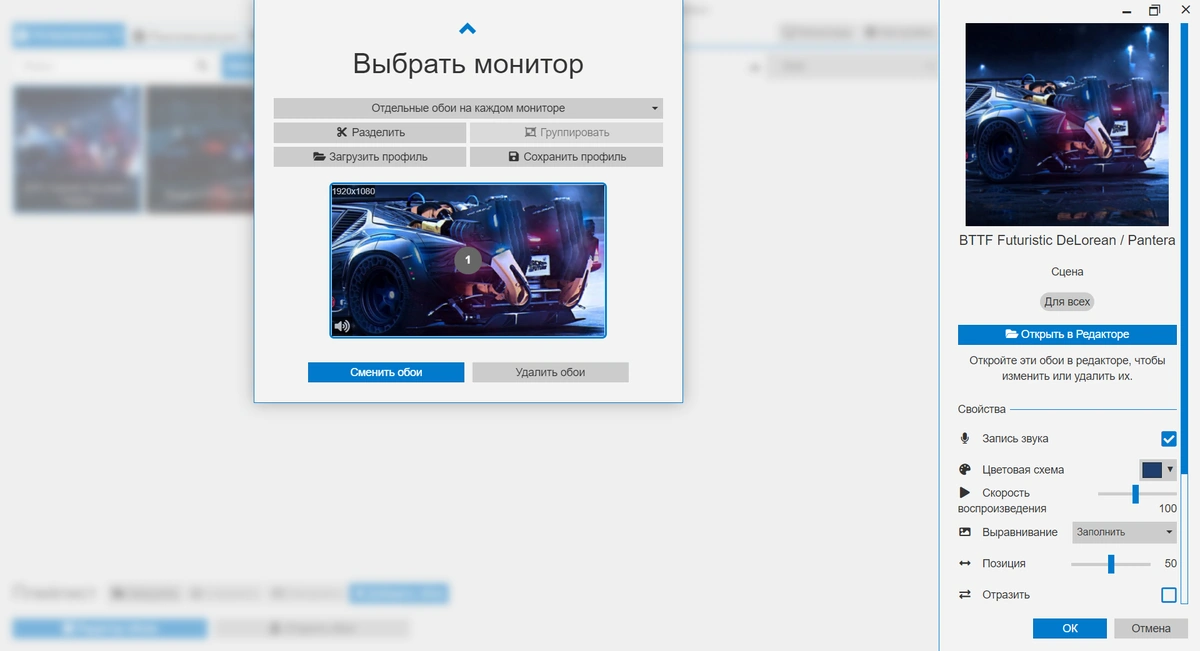Screen dimensions: 1200x651
Task: Click the restore window icon
Action: click(x=1154, y=10)
